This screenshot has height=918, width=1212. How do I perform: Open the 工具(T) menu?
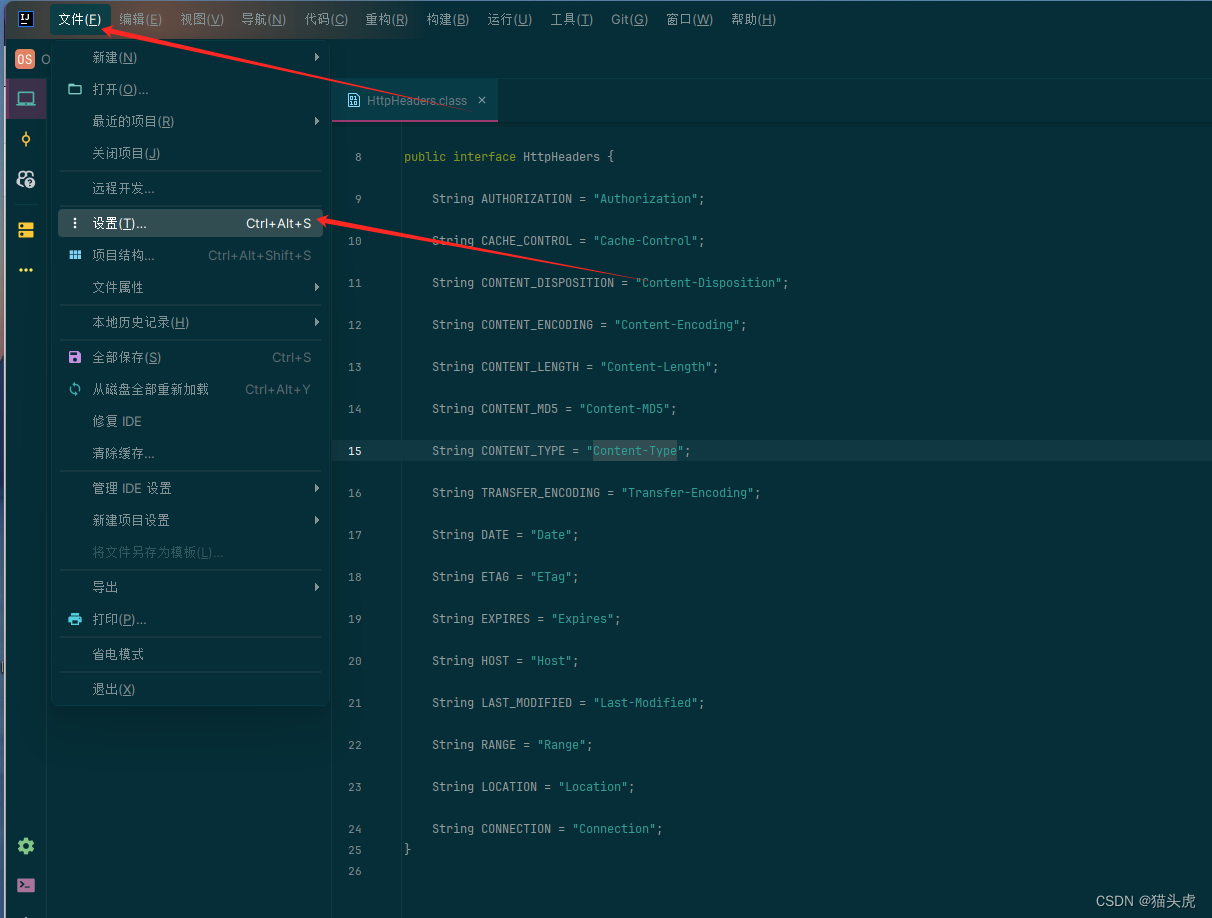point(571,19)
